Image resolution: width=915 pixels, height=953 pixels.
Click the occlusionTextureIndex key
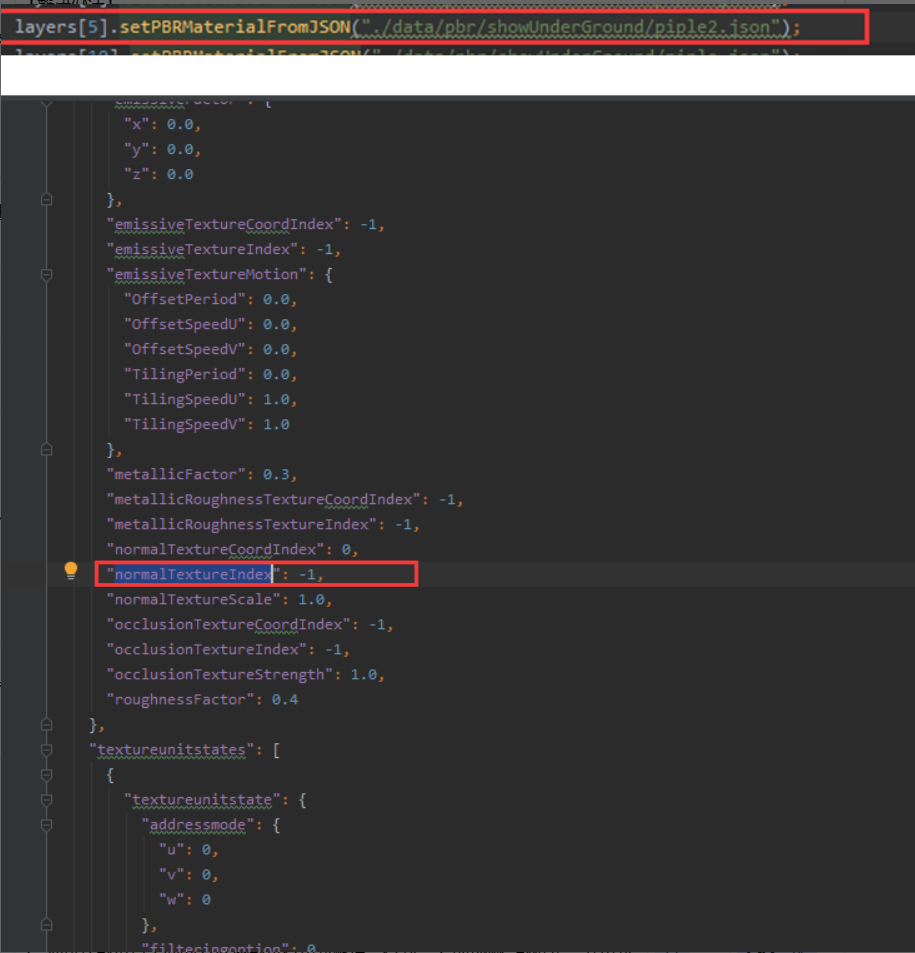click(x=207, y=649)
